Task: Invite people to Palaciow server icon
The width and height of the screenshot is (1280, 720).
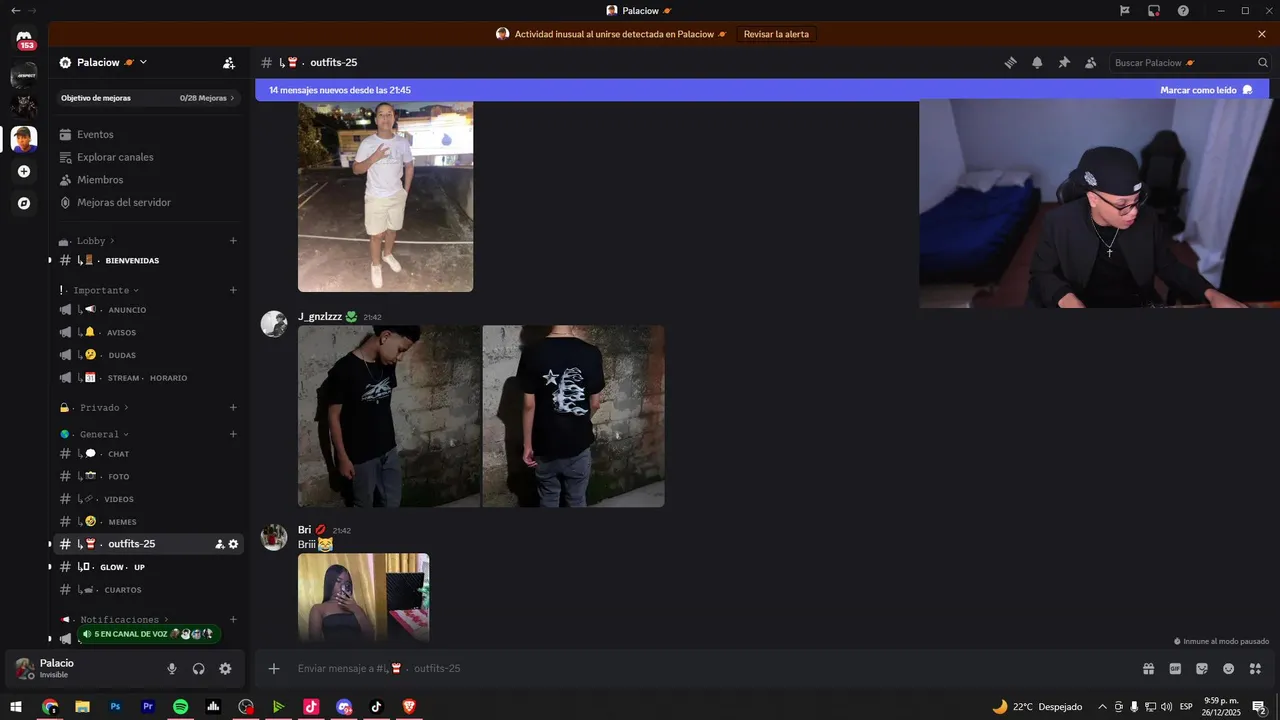Action: coord(229,62)
